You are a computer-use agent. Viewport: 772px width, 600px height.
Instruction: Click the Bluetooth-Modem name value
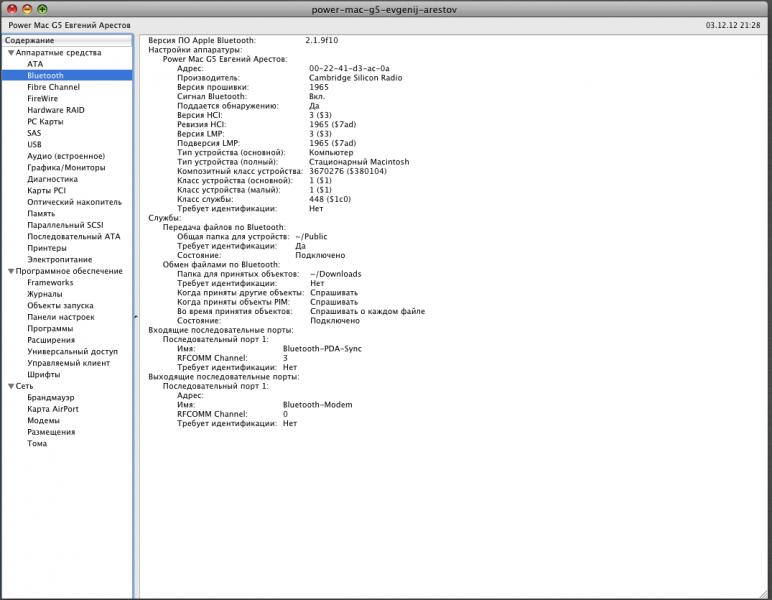point(318,405)
